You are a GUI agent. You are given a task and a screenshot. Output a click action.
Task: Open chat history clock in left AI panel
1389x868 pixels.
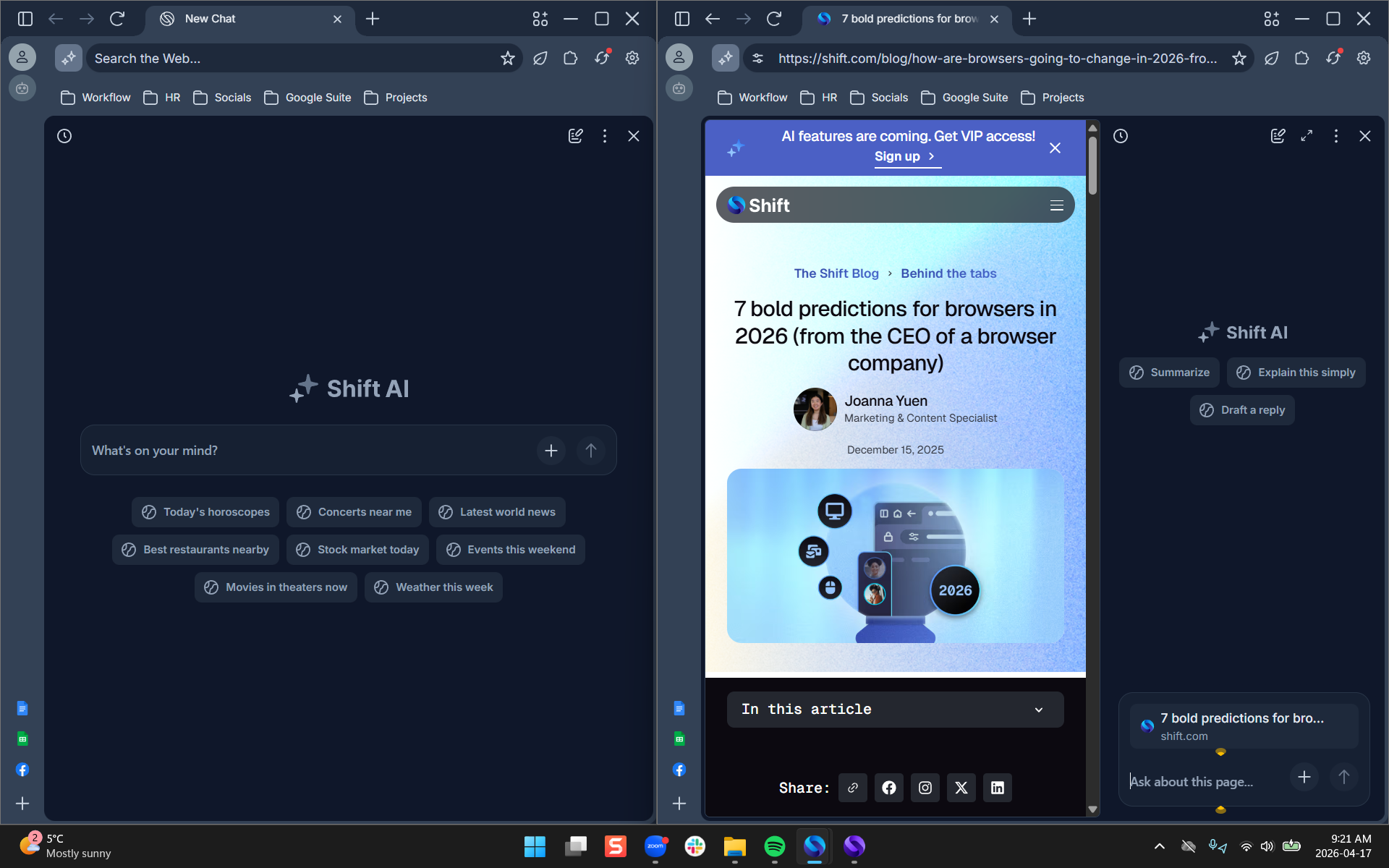click(64, 136)
